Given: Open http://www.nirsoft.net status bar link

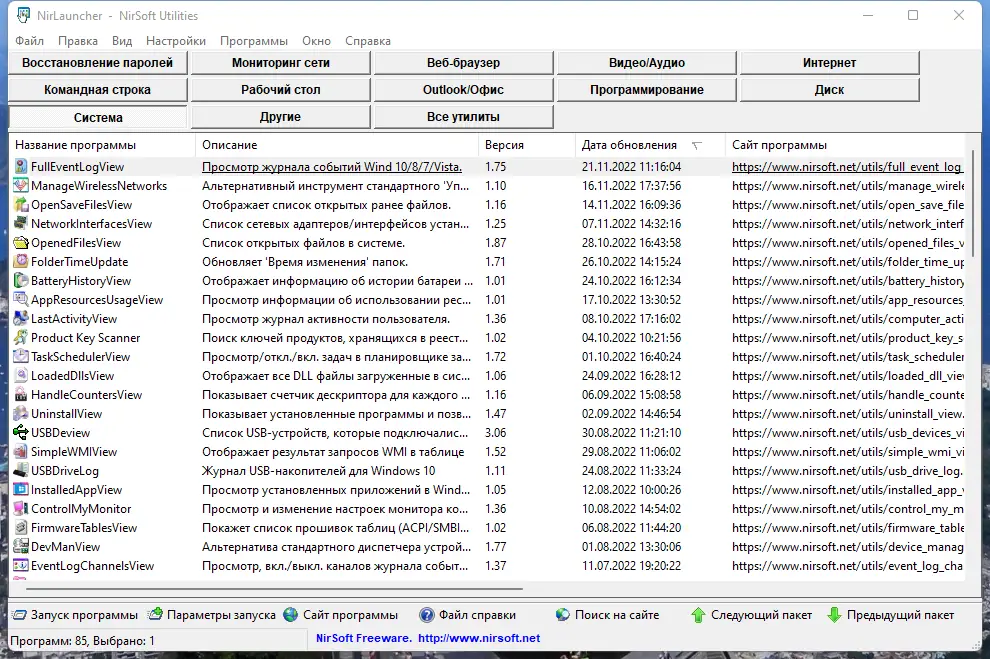Looking at the screenshot, I should [x=479, y=638].
